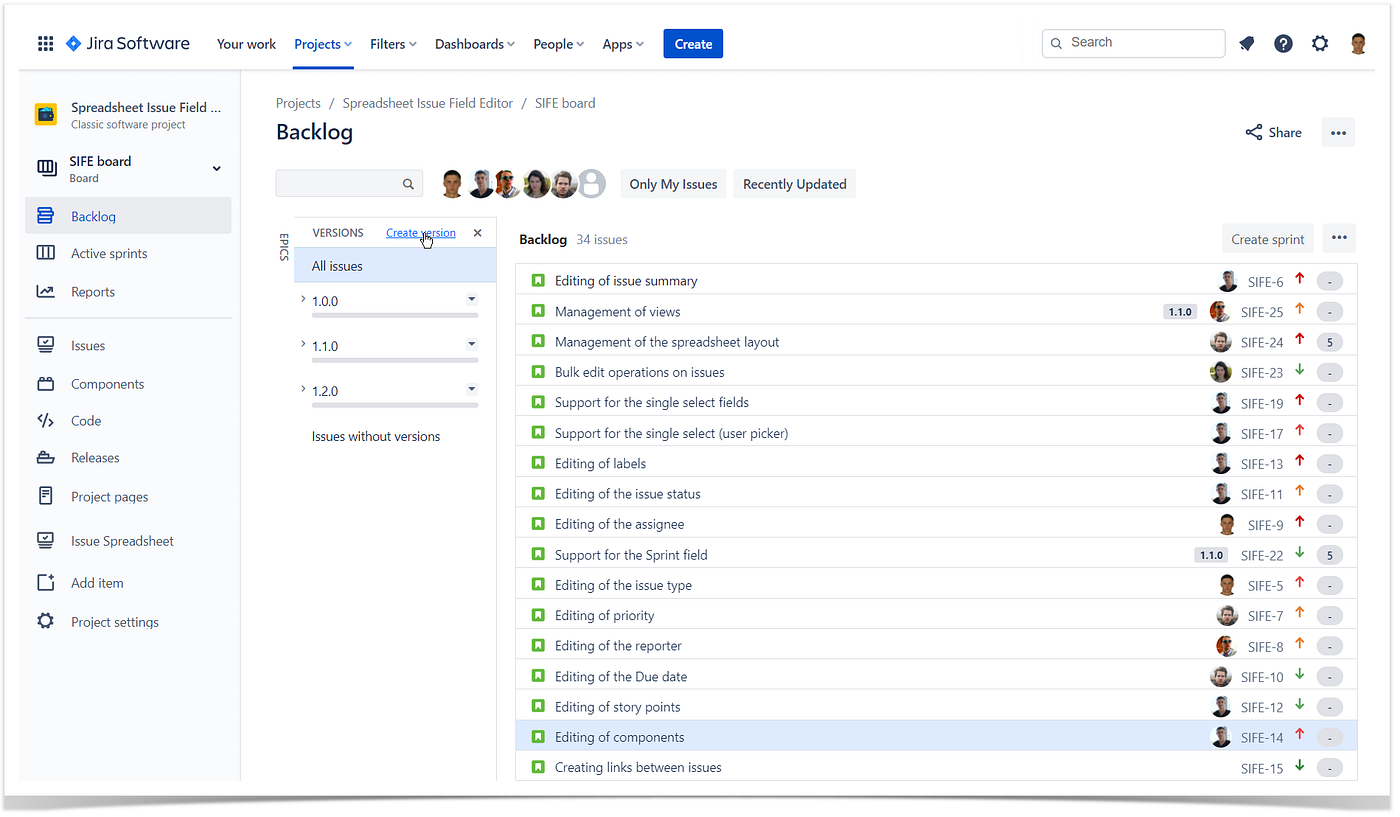Select Backlog in the sidebar

128,216
